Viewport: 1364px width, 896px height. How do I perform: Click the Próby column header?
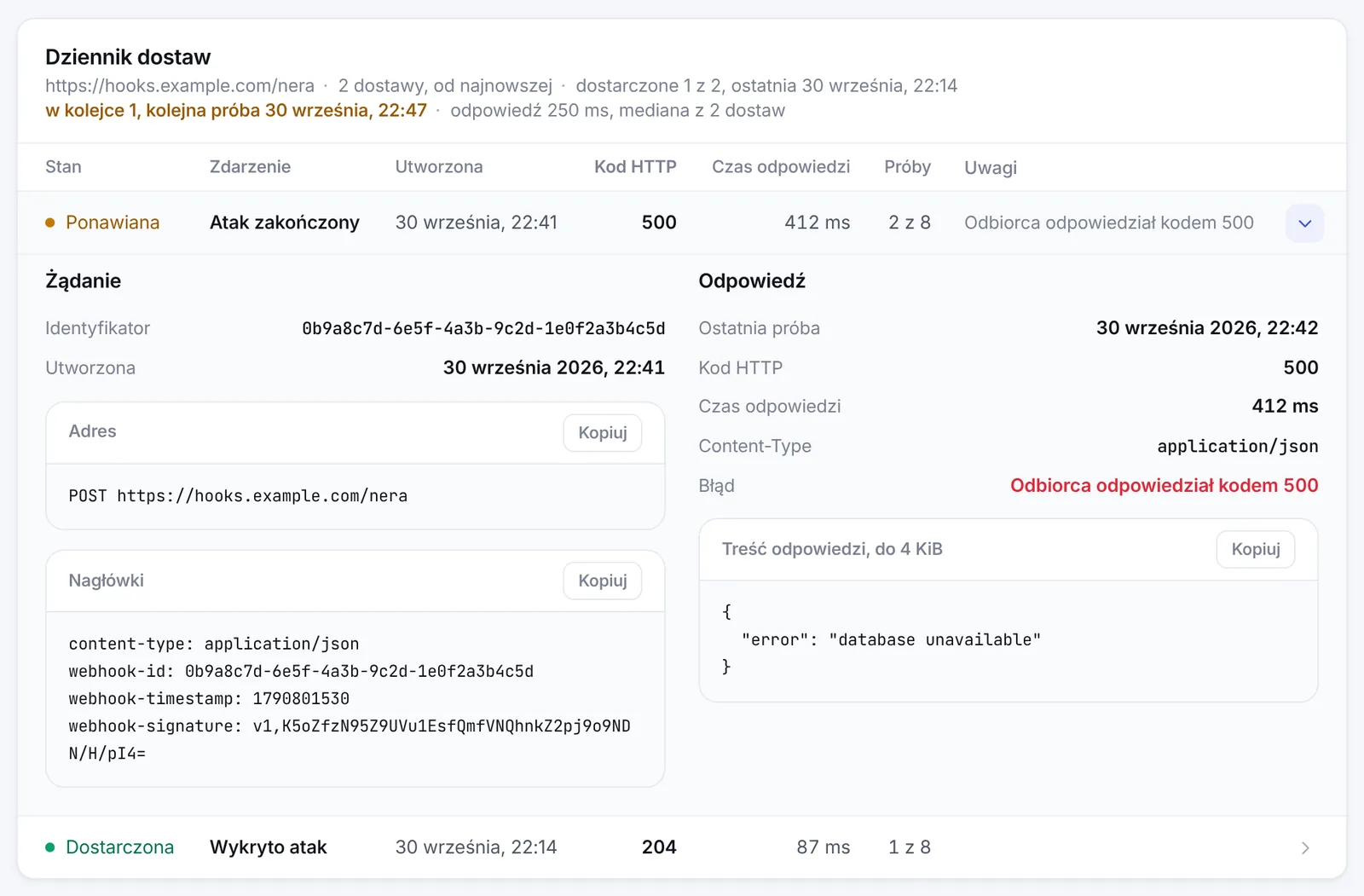(907, 167)
